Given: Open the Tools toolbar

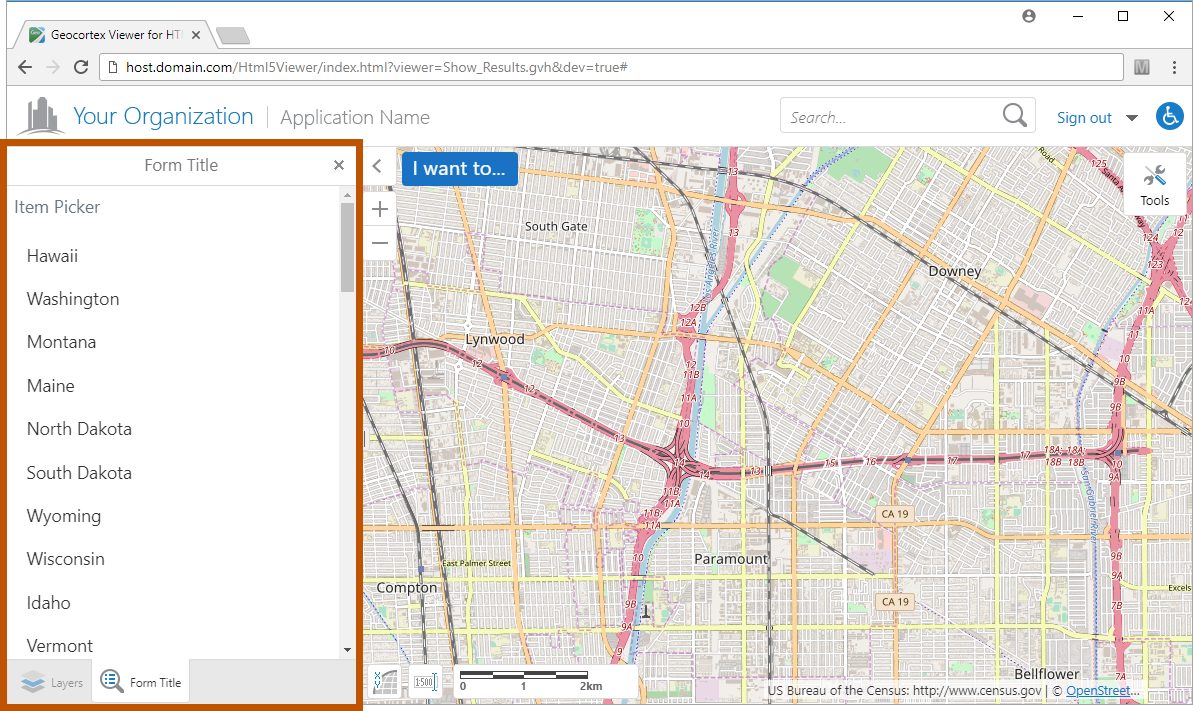Looking at the screenshot, I should pos(1154,184).
